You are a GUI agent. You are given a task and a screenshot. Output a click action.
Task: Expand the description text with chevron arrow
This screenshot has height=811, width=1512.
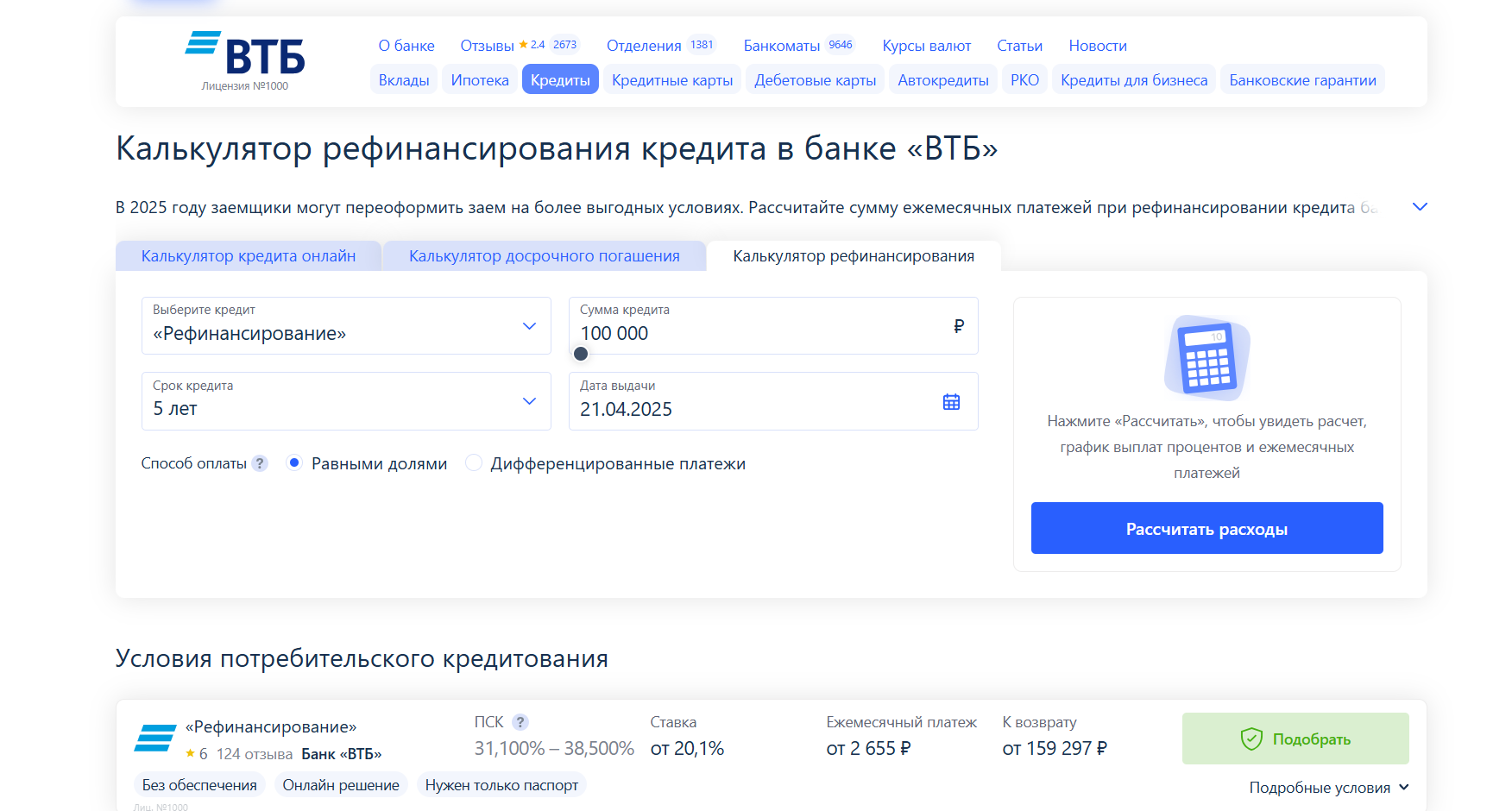(1419, 207)
